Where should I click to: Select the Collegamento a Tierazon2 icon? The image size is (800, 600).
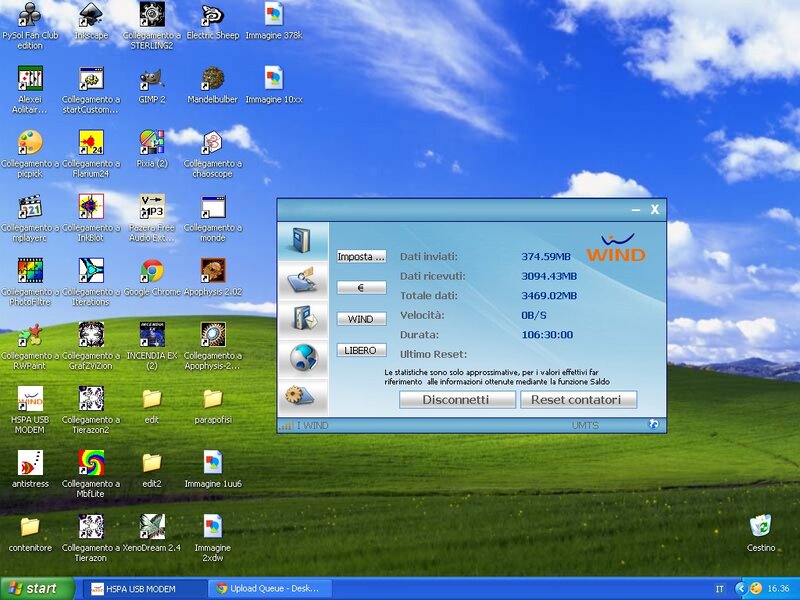click(x=91, y=410)
